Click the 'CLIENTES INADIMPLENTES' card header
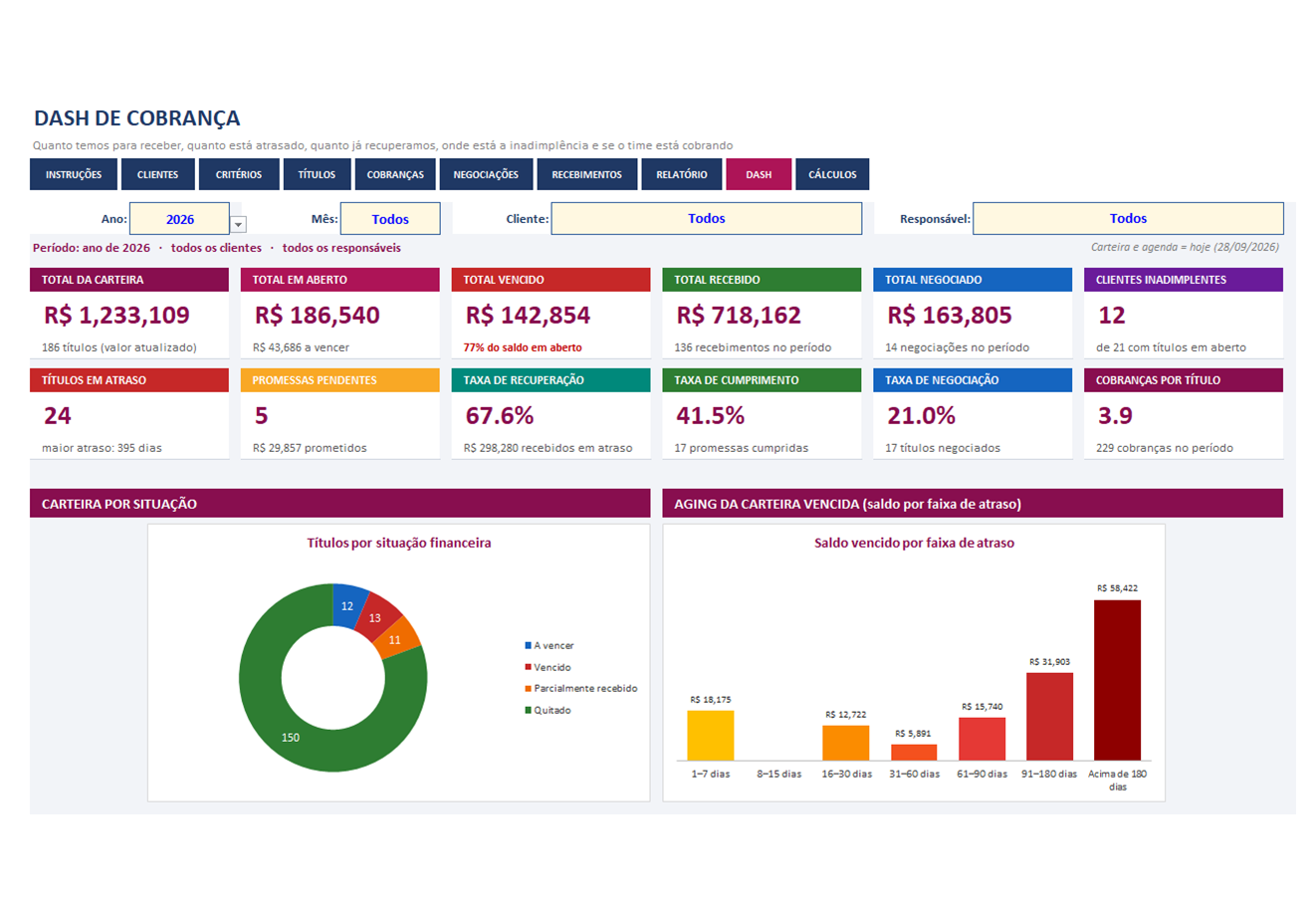This screenshot has height=905, width=1316. 1184,280
